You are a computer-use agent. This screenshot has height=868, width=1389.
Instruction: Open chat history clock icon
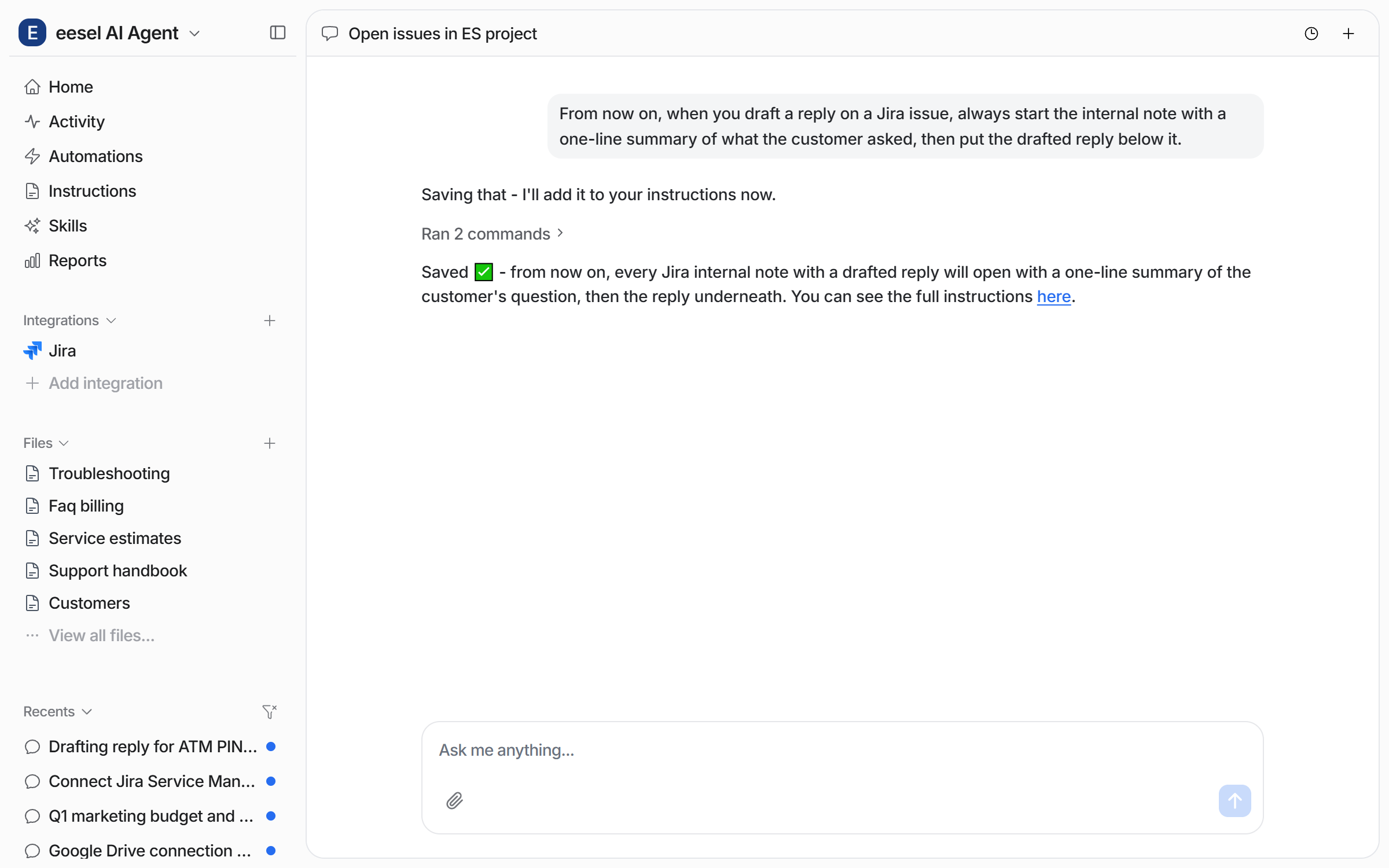click(1311, 34)
